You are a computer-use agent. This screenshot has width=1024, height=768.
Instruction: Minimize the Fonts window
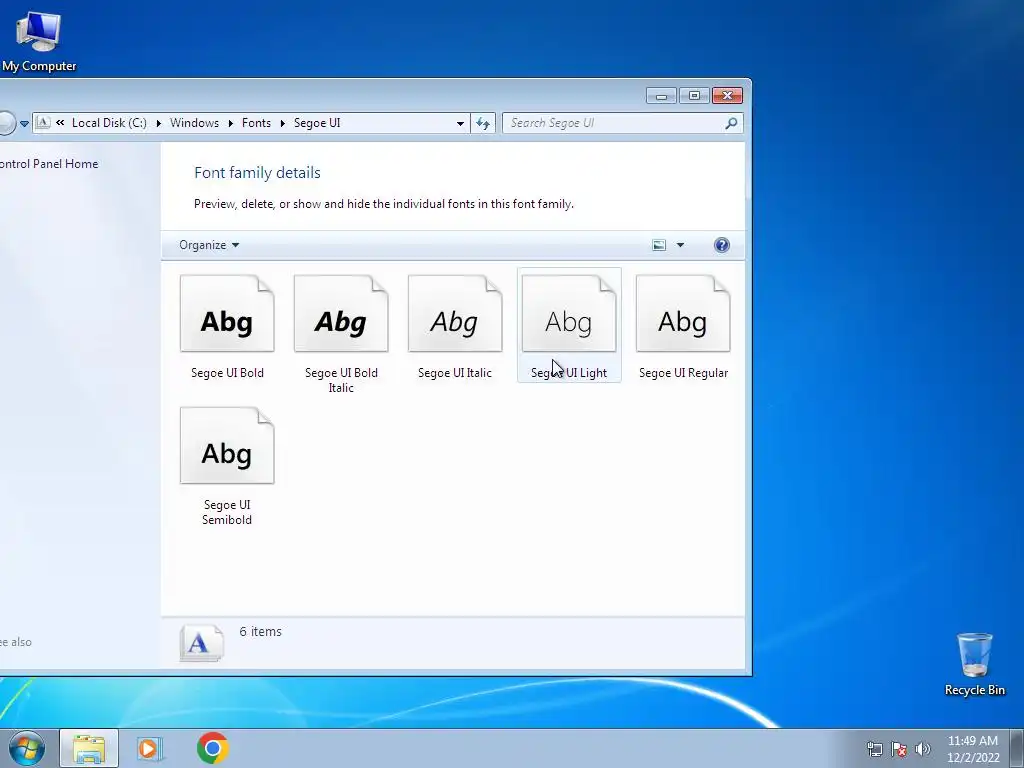pos(661,96)
